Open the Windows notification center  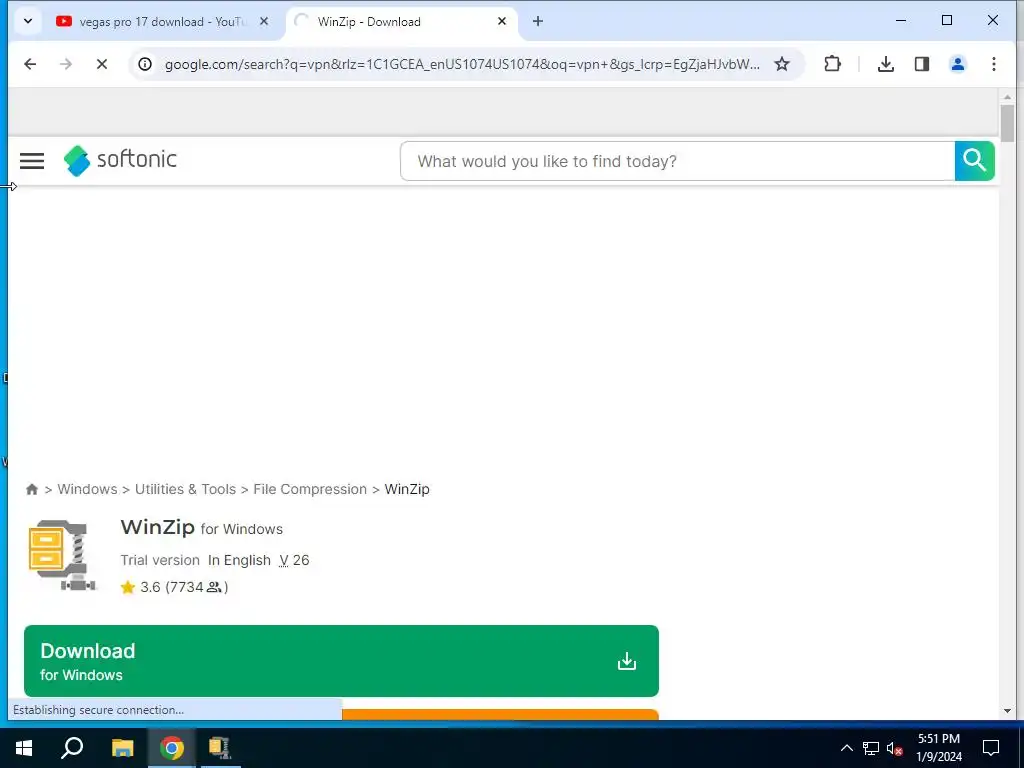tap(991, 748)
